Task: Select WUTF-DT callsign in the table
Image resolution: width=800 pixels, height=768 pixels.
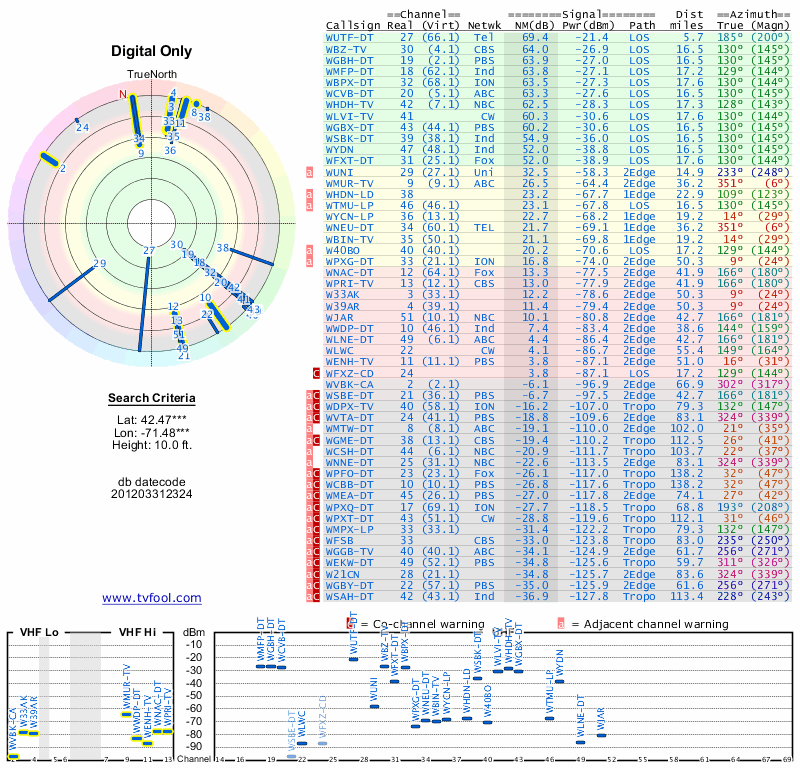Action: point(349,38)
